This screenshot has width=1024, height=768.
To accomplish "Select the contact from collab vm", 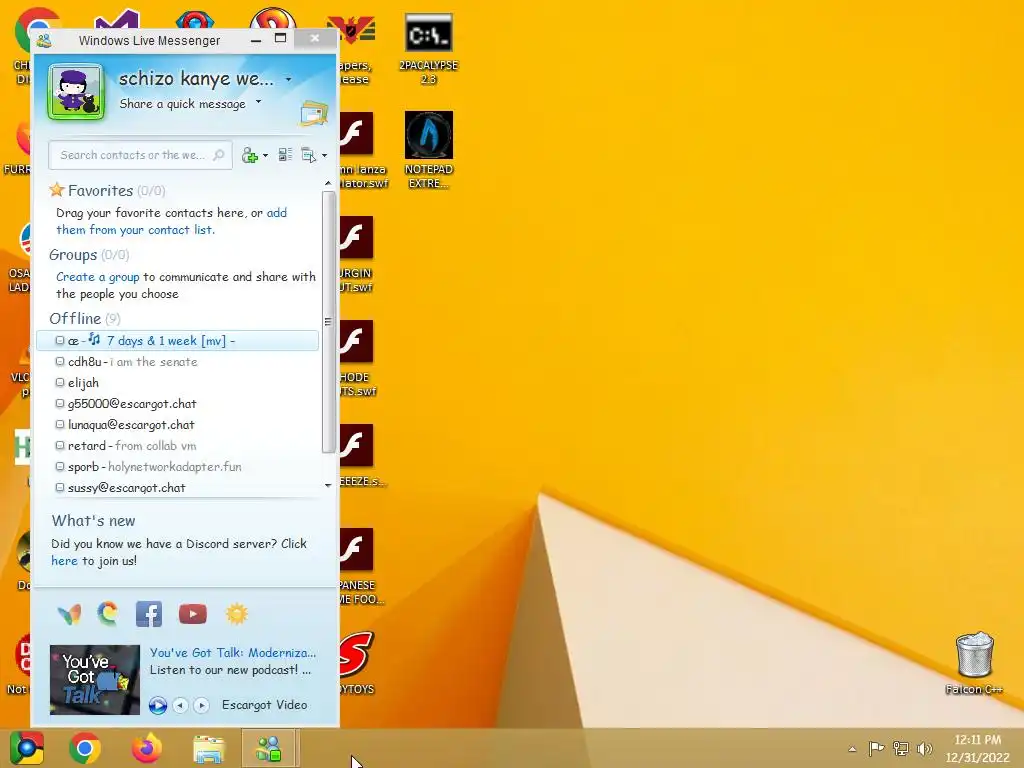I will point(178,445).
